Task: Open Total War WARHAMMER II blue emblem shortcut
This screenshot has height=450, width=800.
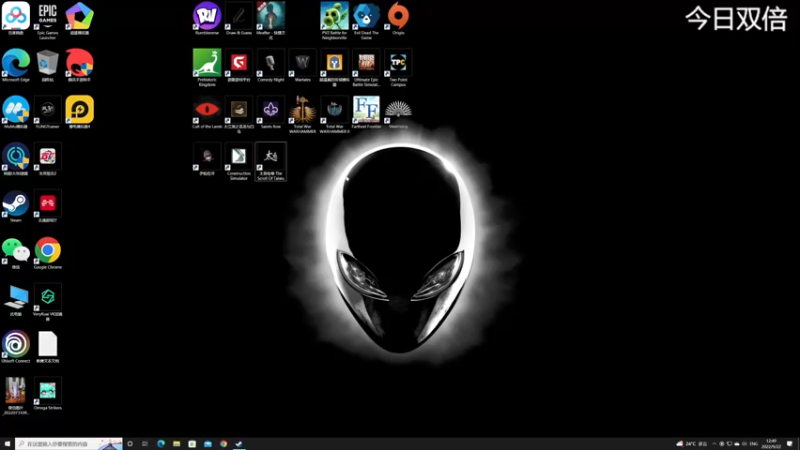Action: (x=334, y=114)
